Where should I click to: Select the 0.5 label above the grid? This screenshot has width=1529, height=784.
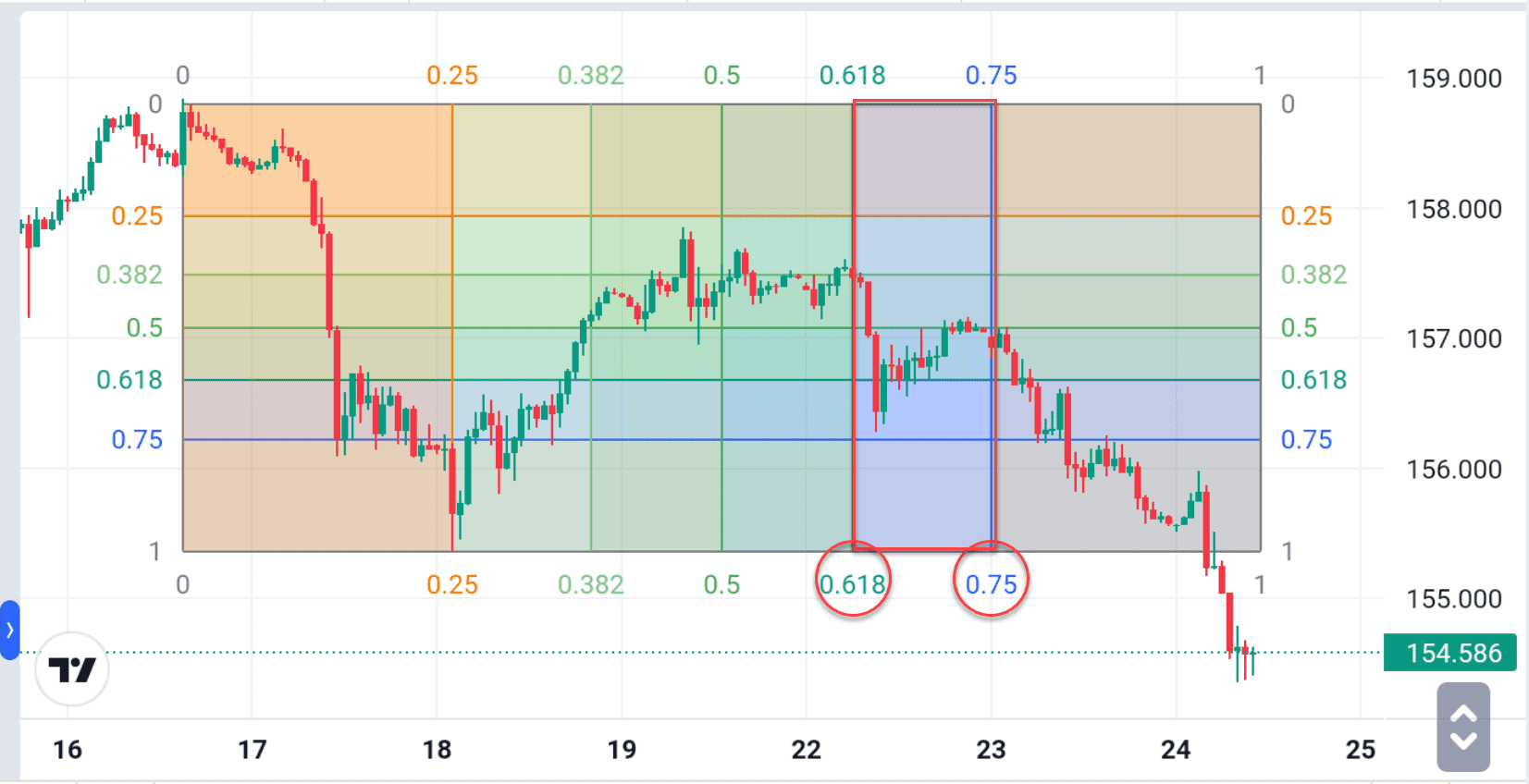[721, 75]
